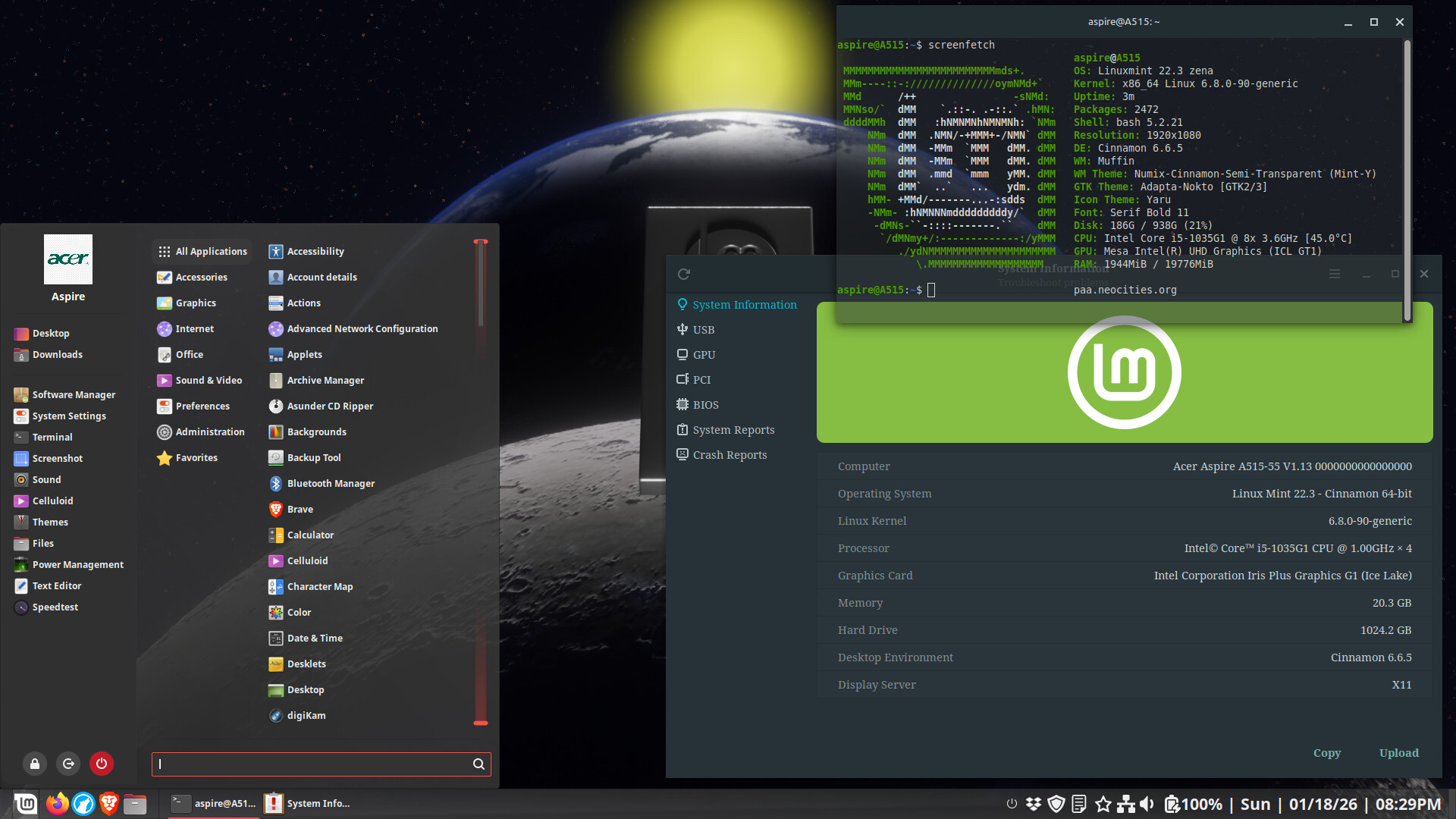Open the hamburger menu in System Information
Screen dimensions: 1456x819
pyautogui.click(x=1335, y=274)
